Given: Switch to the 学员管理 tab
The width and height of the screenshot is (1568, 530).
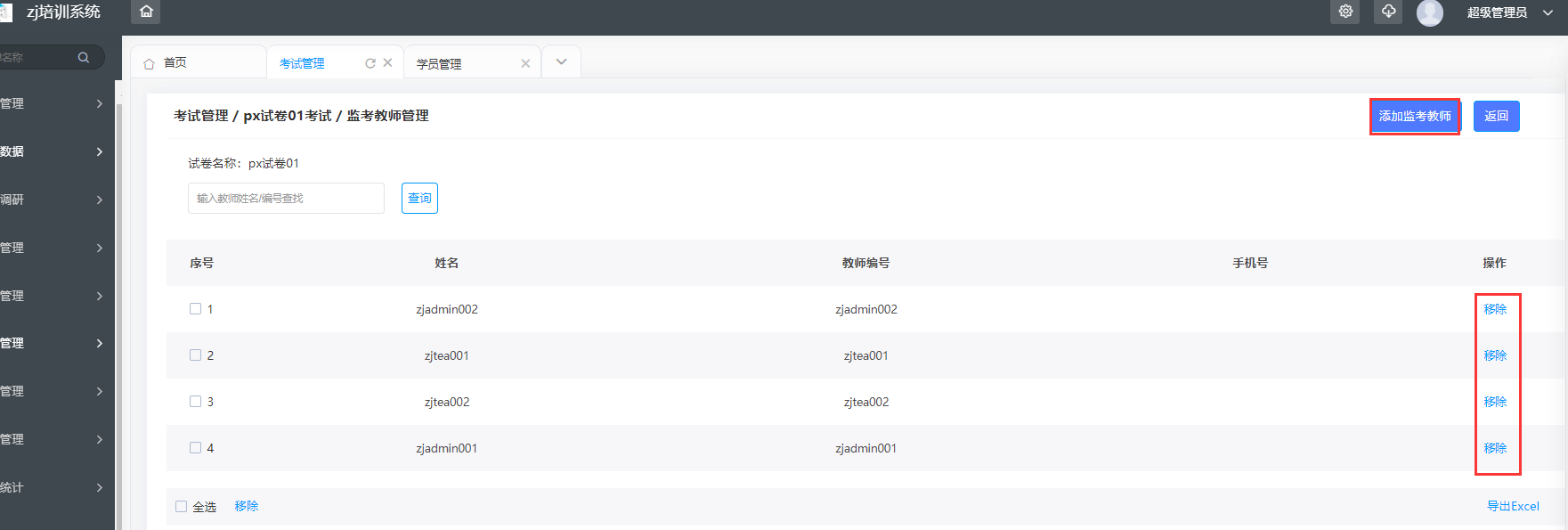Looking at the screenshot, I should tap(439, 64).
